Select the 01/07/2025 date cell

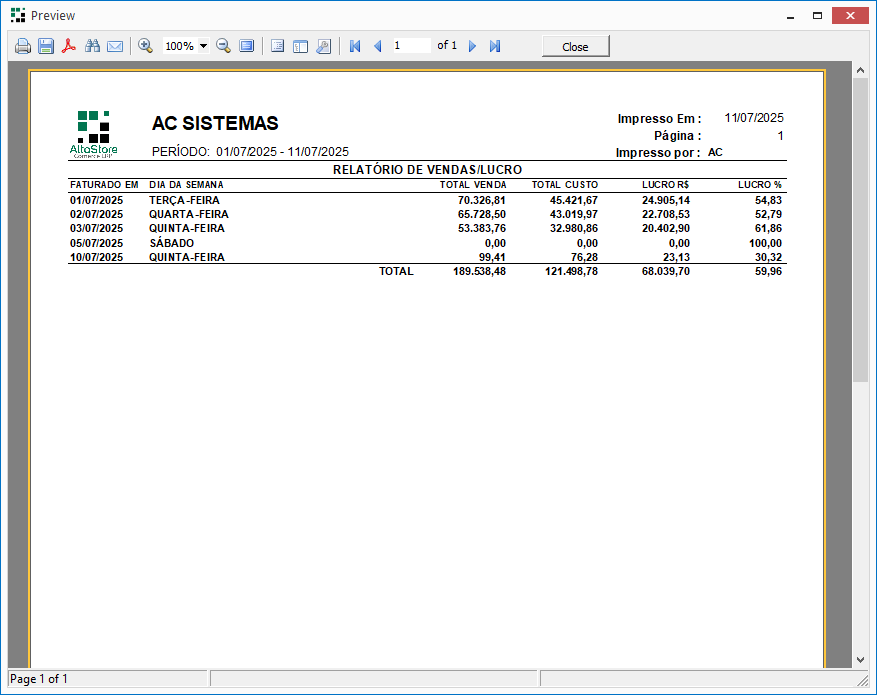(x=96, y=200)
